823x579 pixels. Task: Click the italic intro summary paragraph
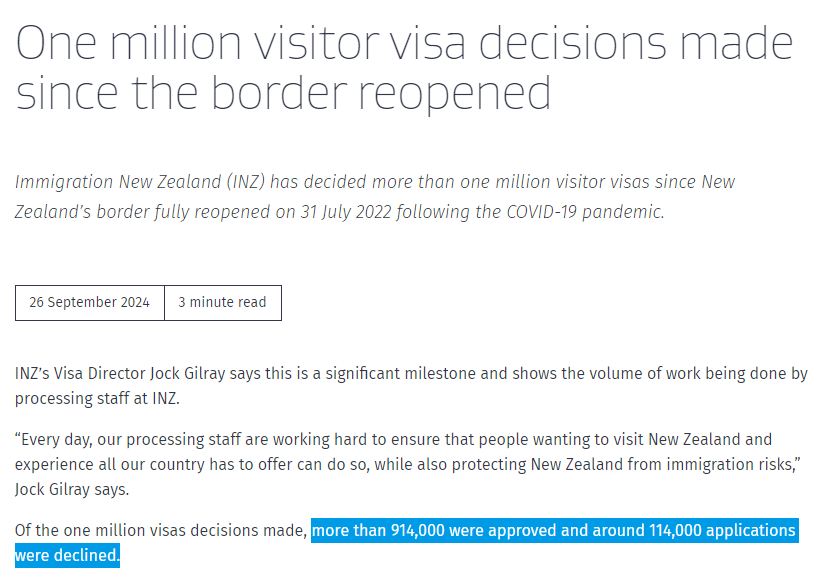point(374,197)
